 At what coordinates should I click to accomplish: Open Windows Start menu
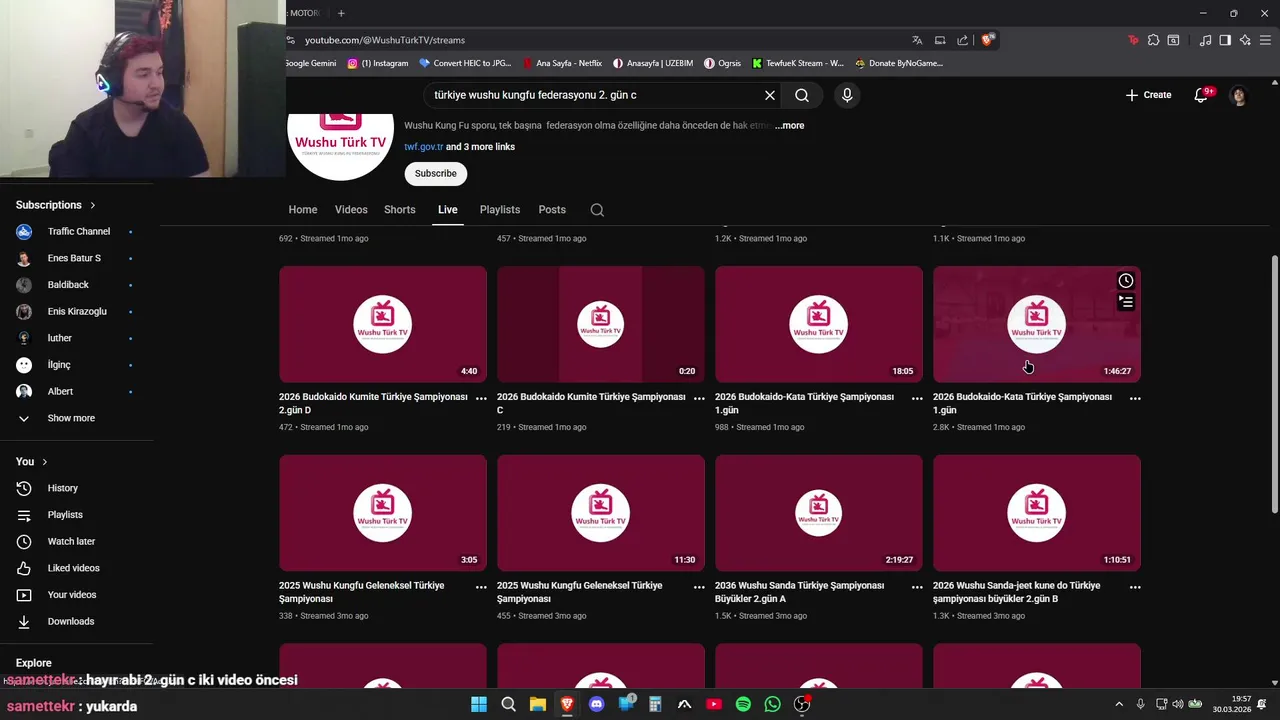(479, 704)
